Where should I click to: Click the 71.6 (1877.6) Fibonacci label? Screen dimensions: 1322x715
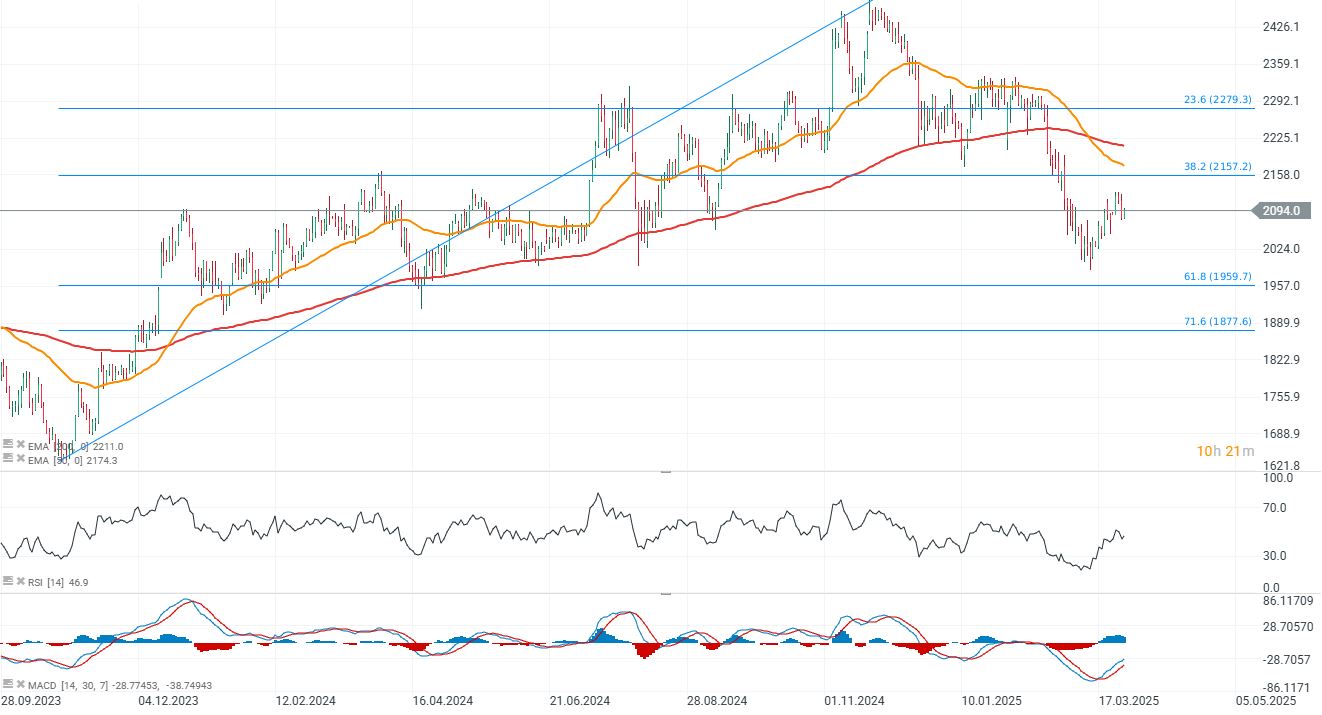pos(1217,322)
